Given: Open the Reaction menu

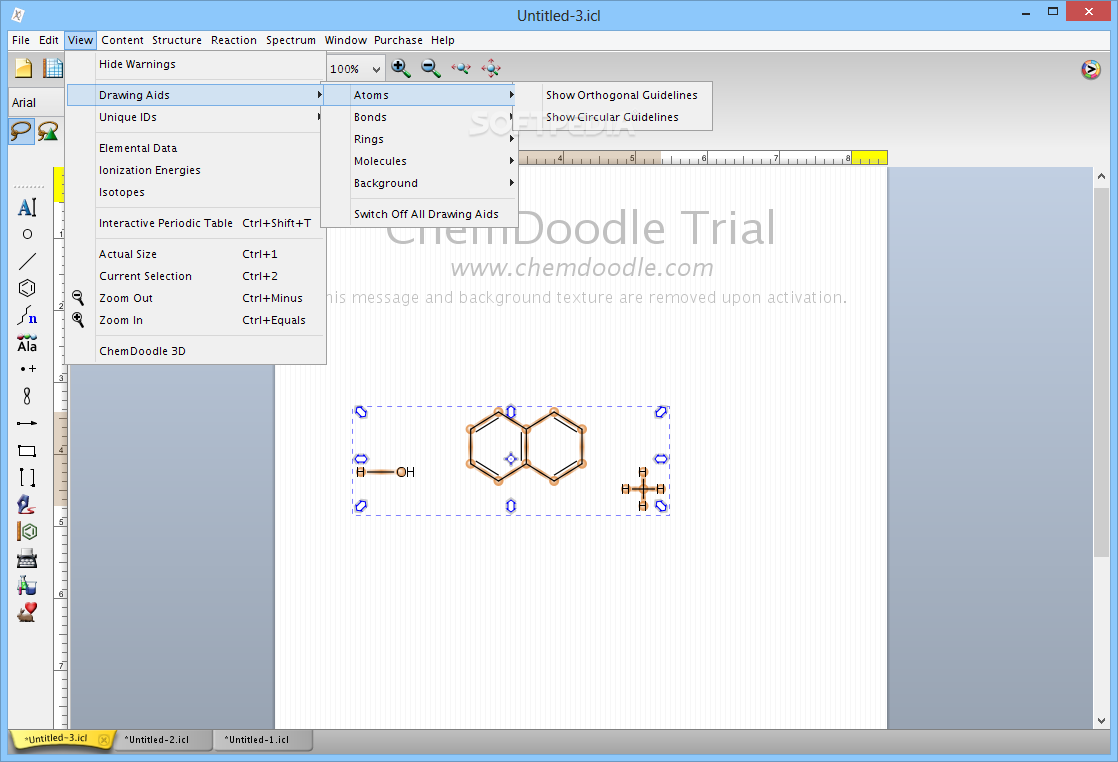Looking at the screenshot, I should pos(234,40).
